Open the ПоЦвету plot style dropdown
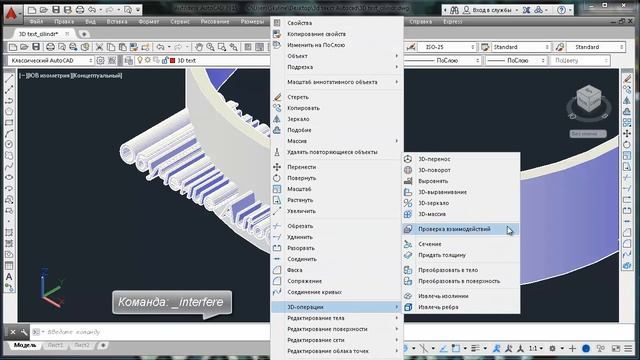 [x=580, y=60]
